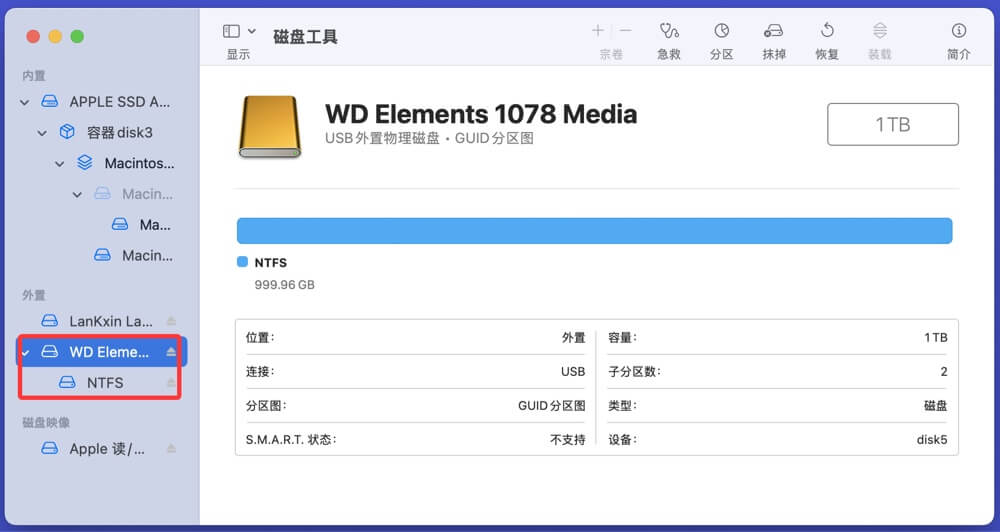Screen dimensions: 1000x532
Task: Open the 简介 (Info) icon
Action: 958,32
